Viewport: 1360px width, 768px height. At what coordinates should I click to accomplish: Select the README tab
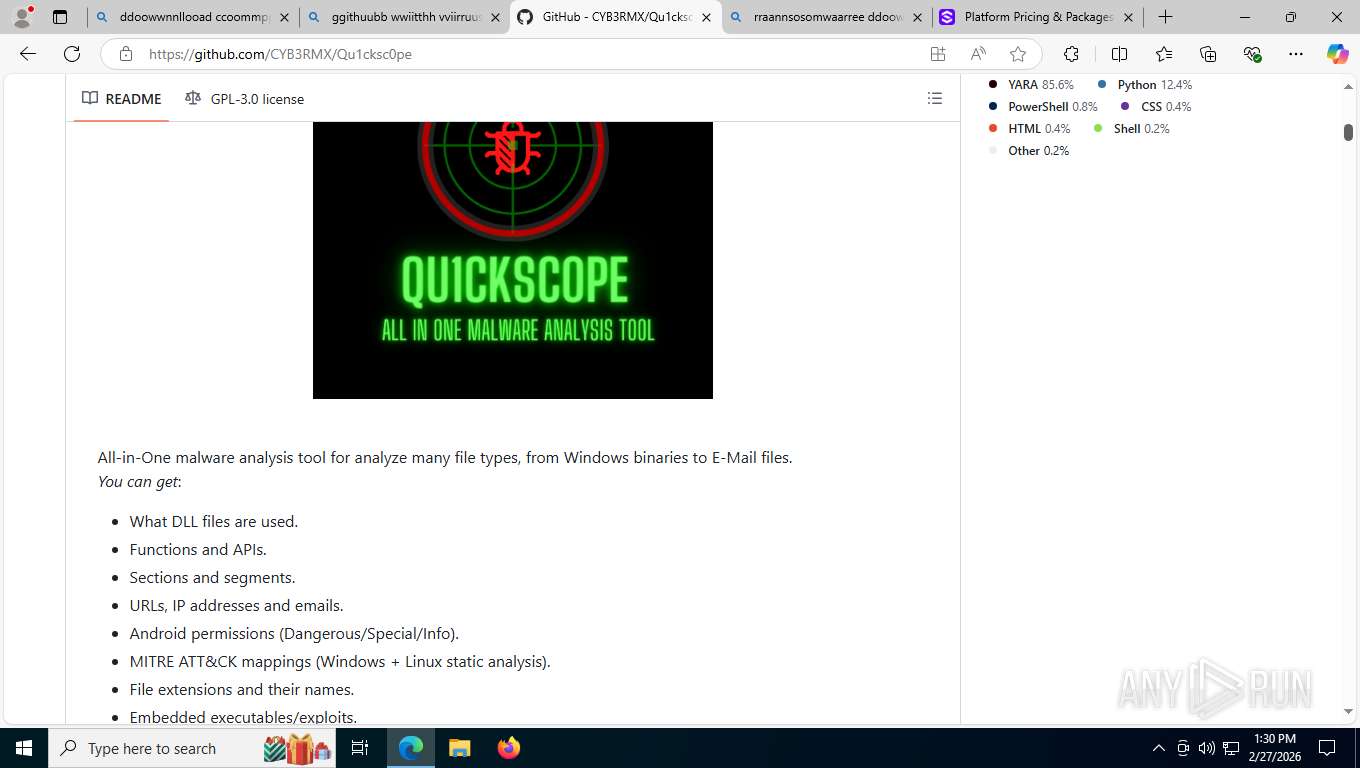pyautogui.click(x=121, y=98)
